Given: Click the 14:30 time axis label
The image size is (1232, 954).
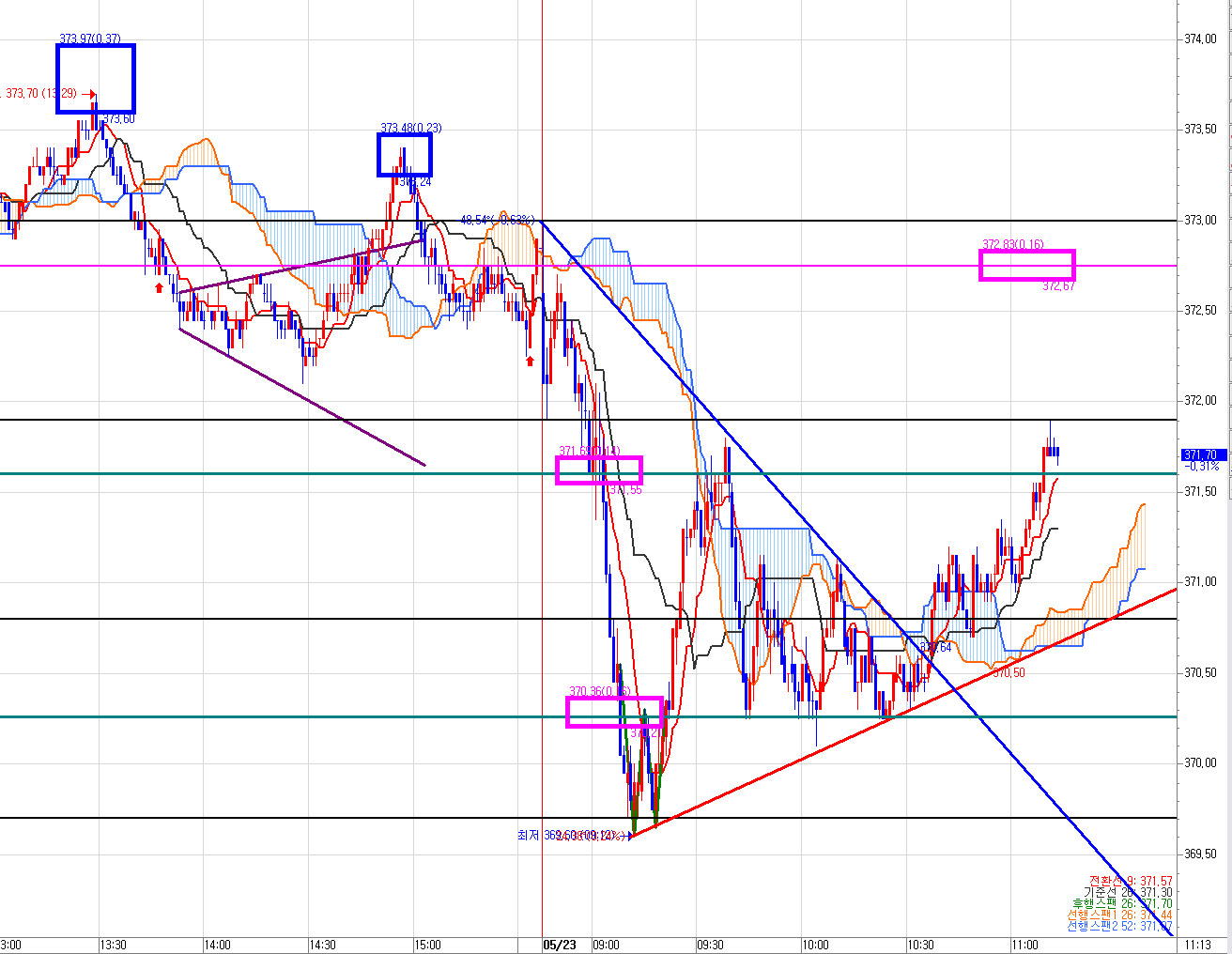Looking at the screenshot, I should (322, 945).
